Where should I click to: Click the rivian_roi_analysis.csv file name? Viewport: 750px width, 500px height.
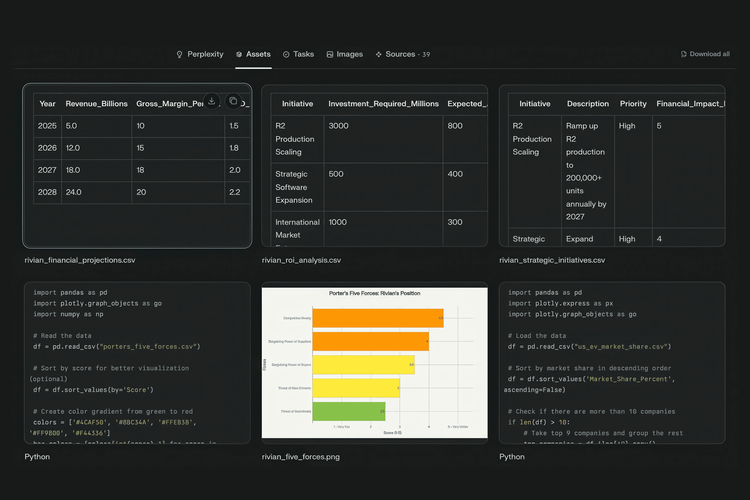click(301, 260)
